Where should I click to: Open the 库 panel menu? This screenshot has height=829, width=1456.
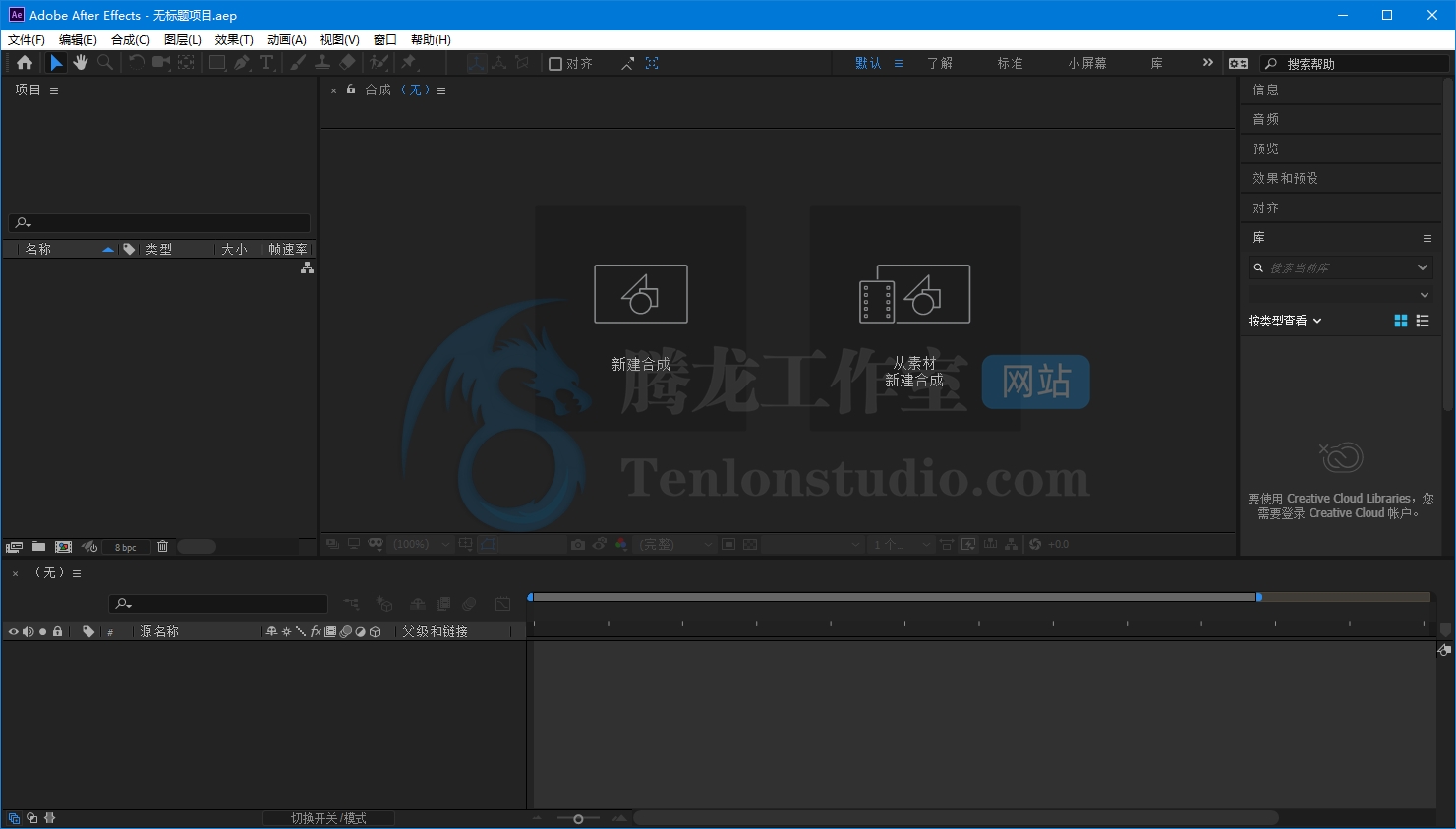(x=1427, y=238)
